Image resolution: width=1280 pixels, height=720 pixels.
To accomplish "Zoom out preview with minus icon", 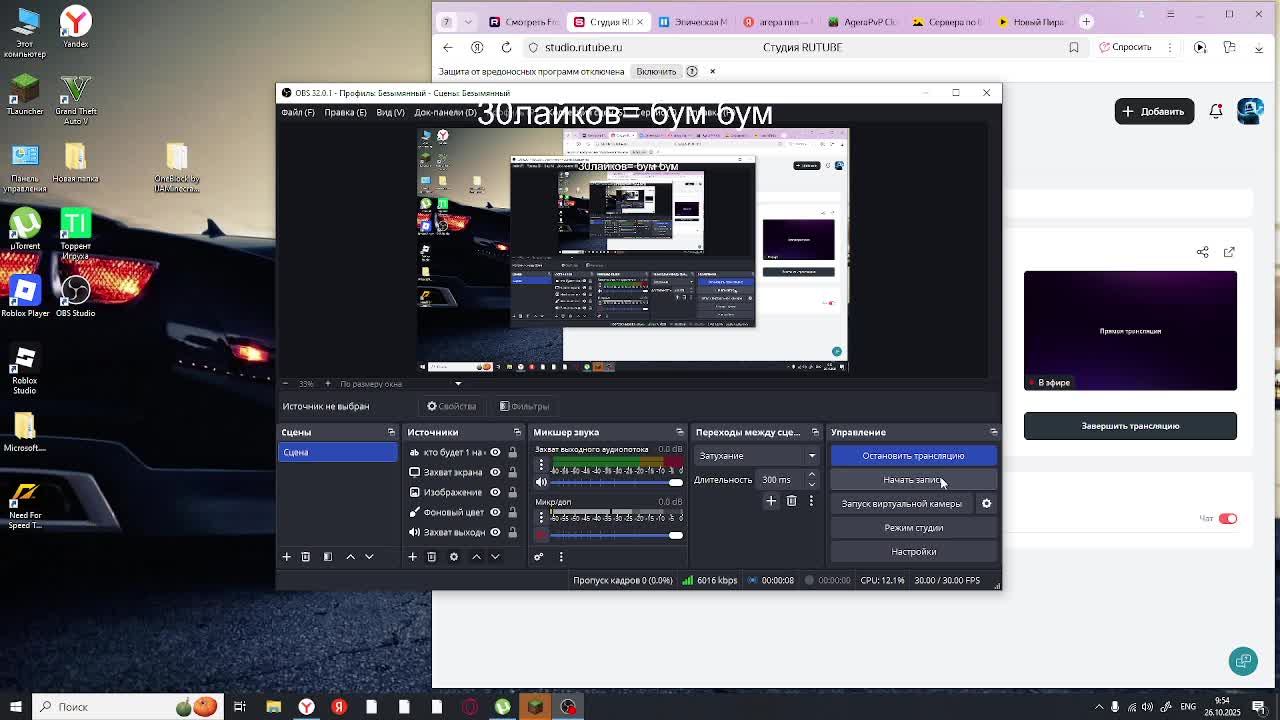I will (285, 384).
